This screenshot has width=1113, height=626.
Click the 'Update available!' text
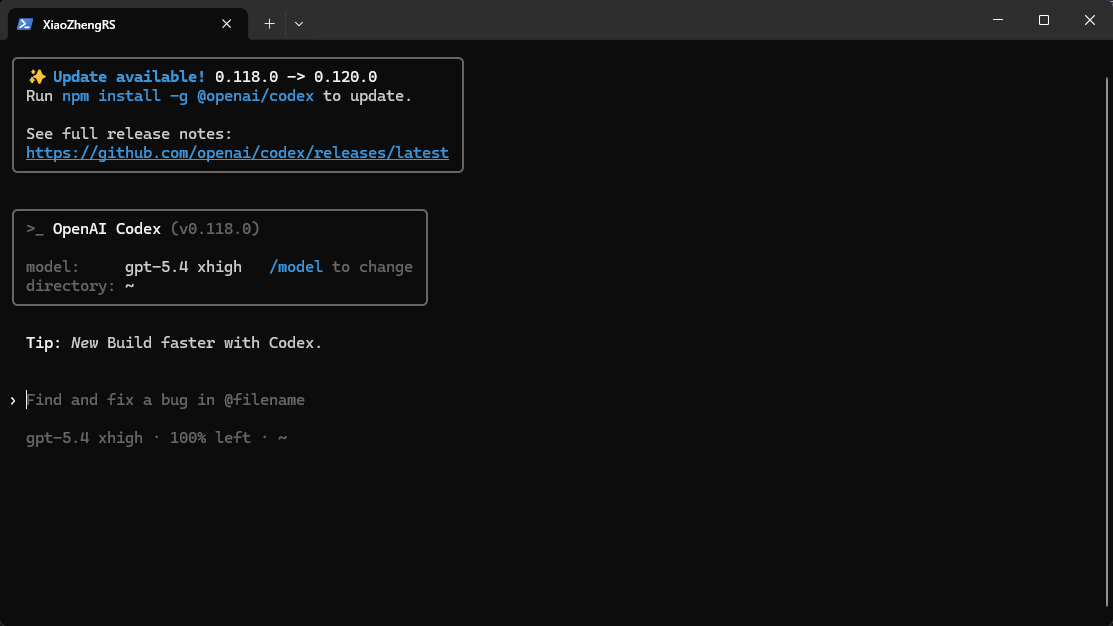[129, 77]
